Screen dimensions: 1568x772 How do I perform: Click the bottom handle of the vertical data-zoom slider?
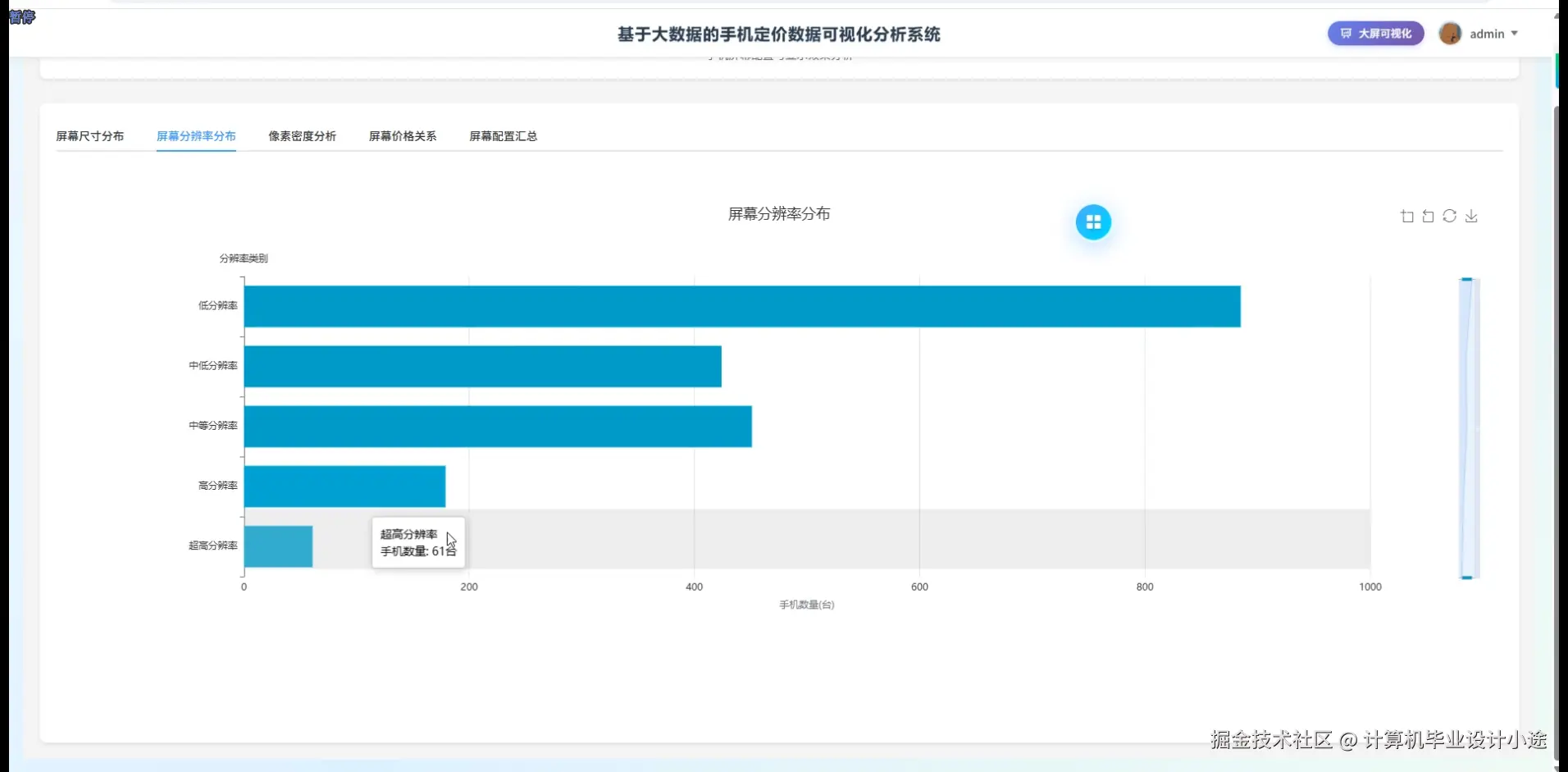(1467, 578)
